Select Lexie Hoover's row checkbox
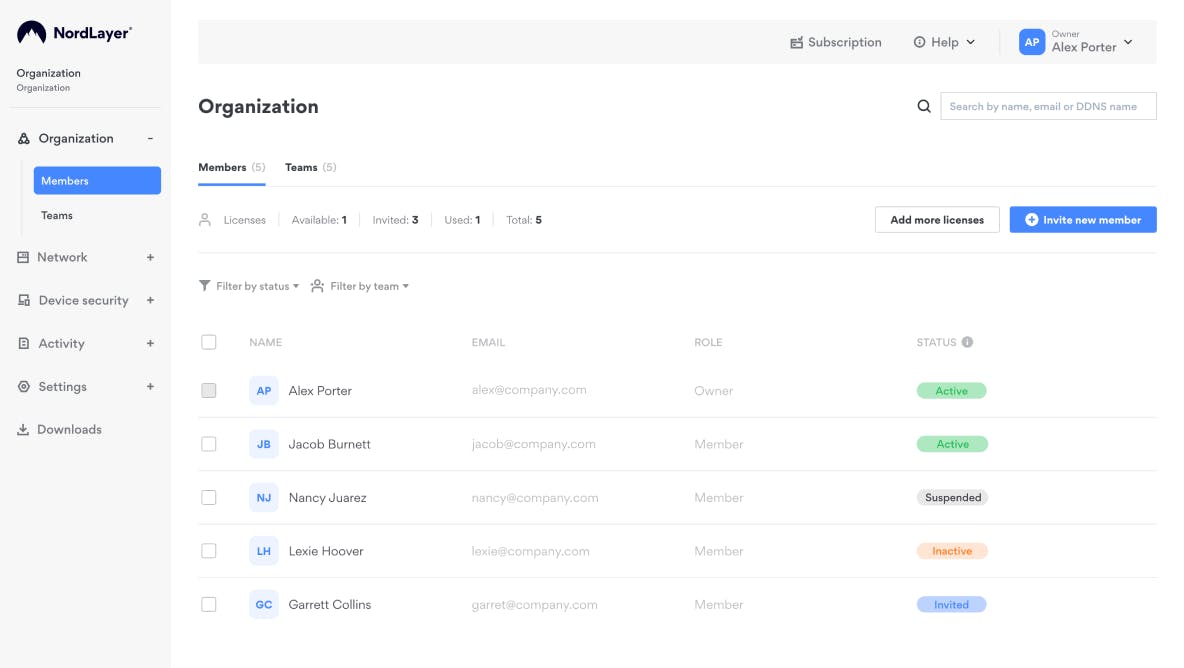1184x668 pixels. pos(209,551)
